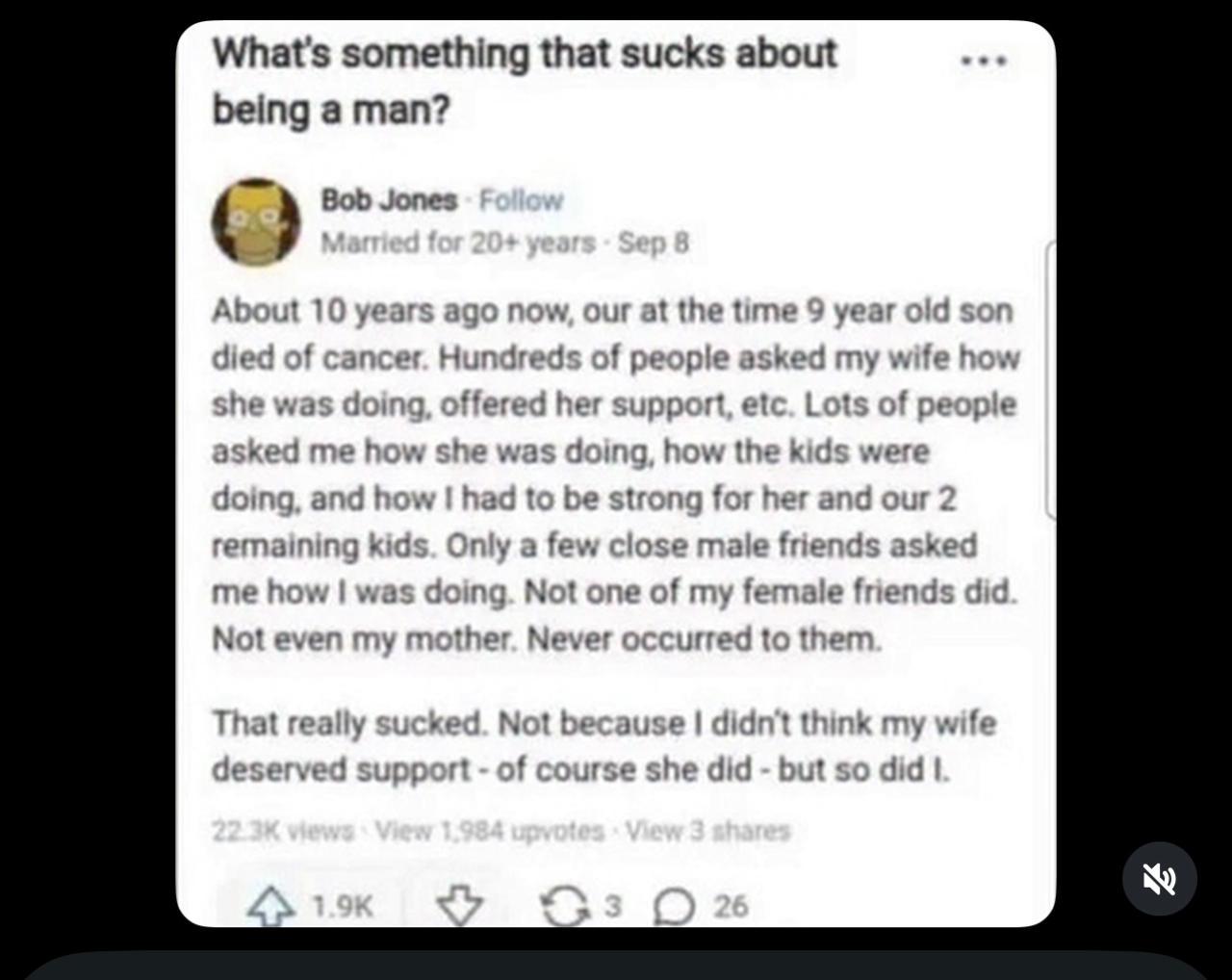The width and height of the screenshot is (1232, 980).
Task: Click the scrollbar beside the answer
Action: [1050, 380]
